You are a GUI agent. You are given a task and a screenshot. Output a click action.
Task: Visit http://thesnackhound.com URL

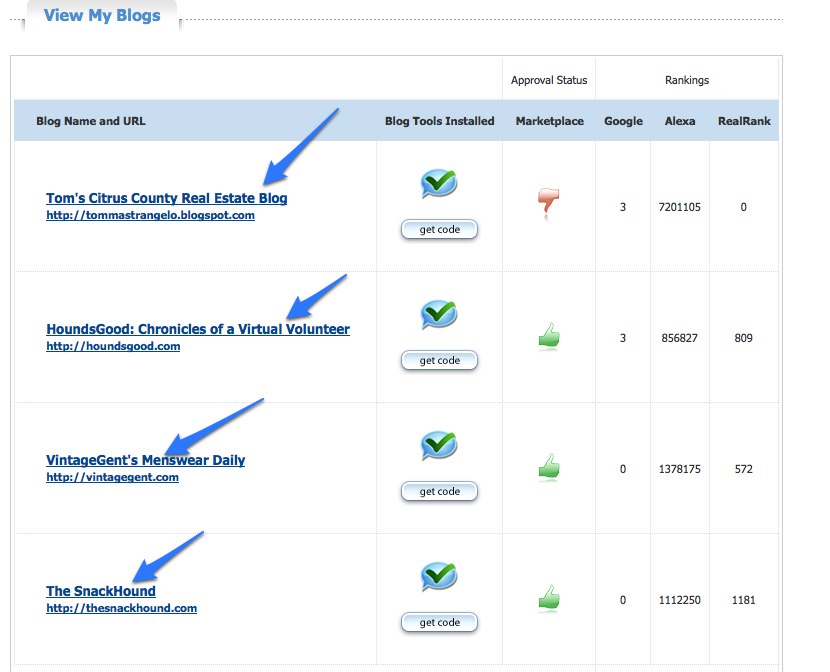pos(122,608)
